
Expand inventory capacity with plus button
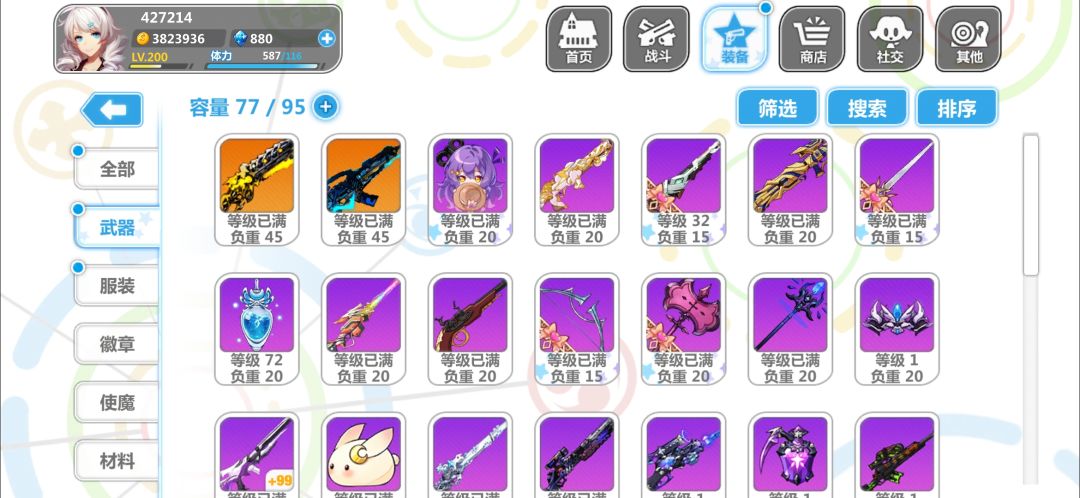tap(326, 107)
